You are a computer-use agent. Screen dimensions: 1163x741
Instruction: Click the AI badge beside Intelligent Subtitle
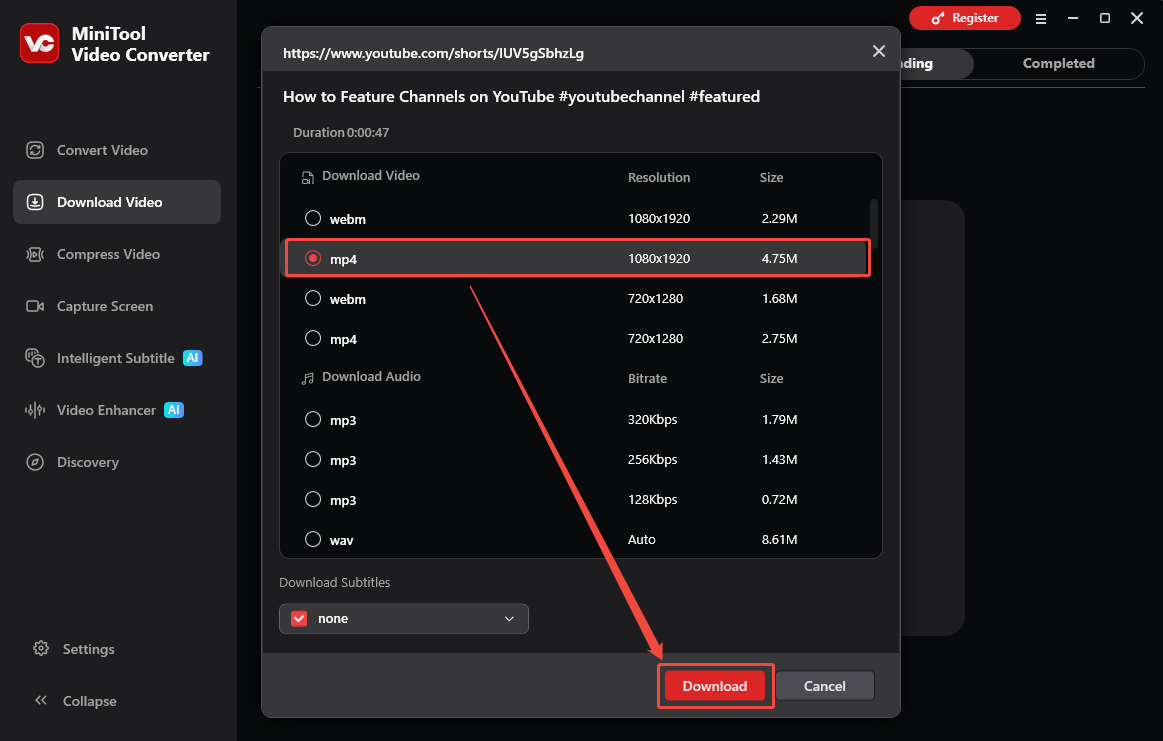(193, 358)
